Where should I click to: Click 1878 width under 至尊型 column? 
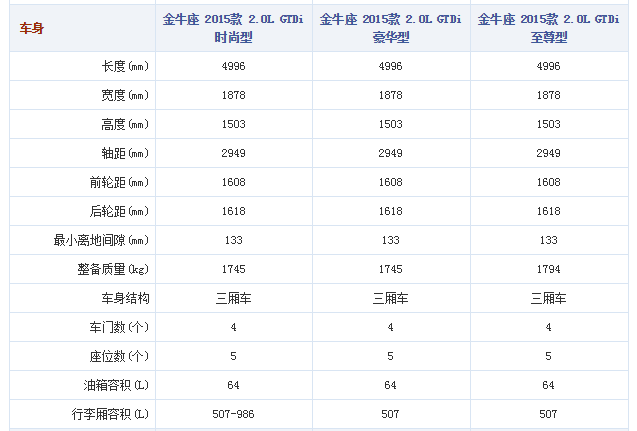point(548,95)
